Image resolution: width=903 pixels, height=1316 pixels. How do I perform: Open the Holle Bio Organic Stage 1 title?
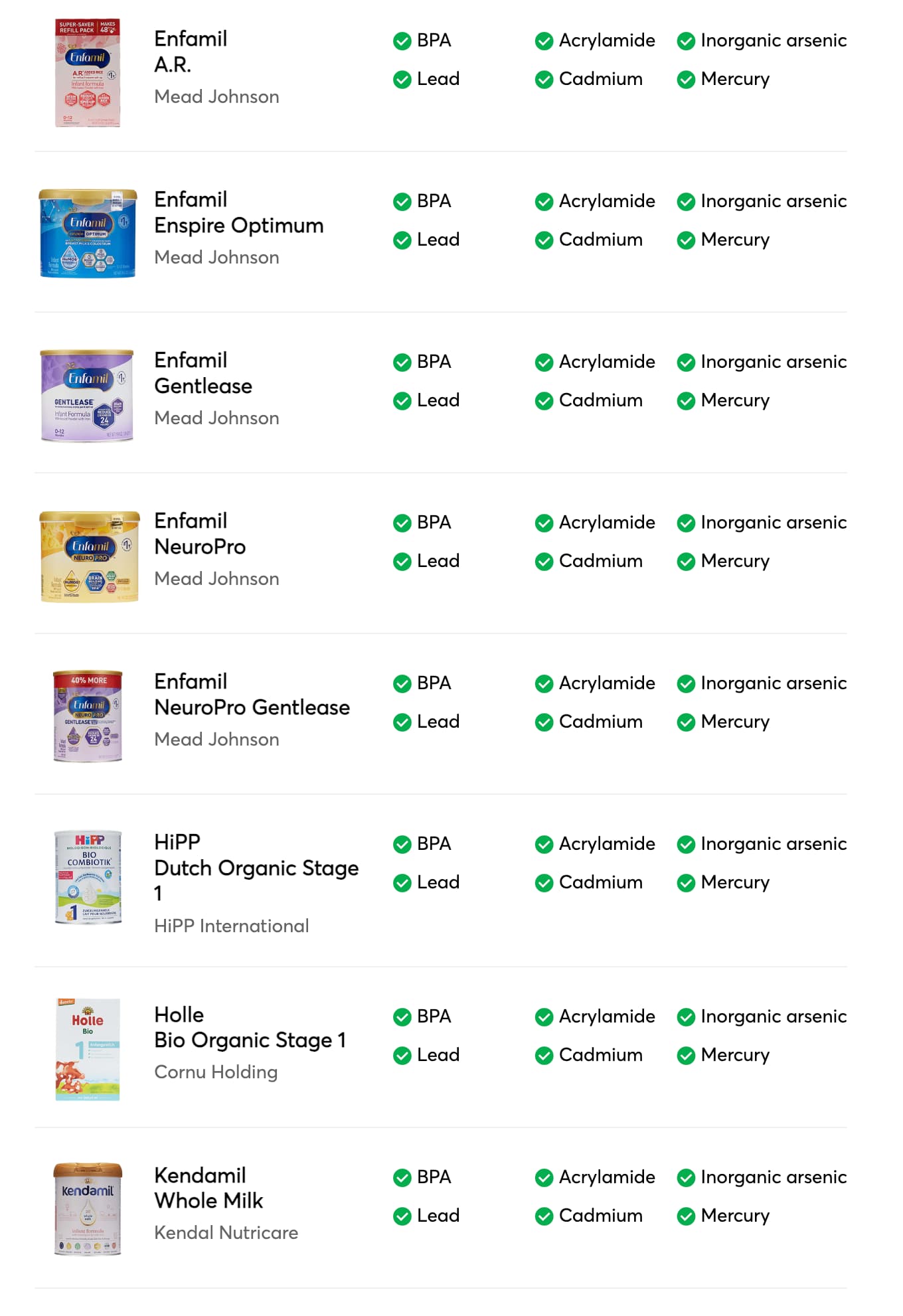[250, 1028]
